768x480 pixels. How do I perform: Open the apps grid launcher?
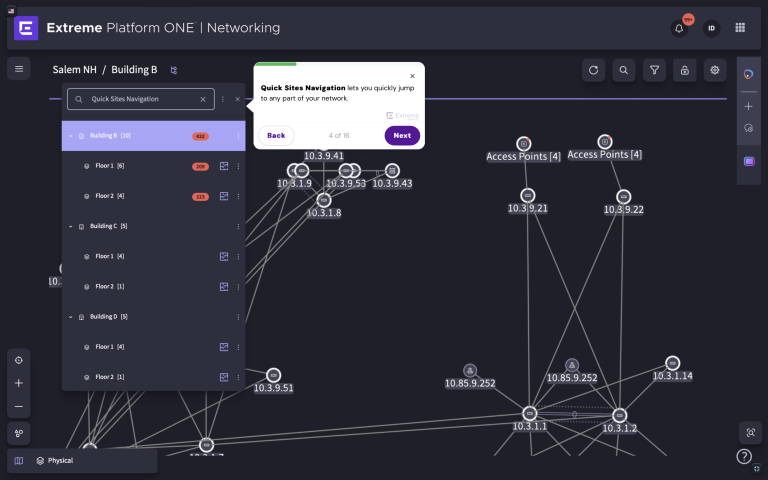(x=740, y=28)
